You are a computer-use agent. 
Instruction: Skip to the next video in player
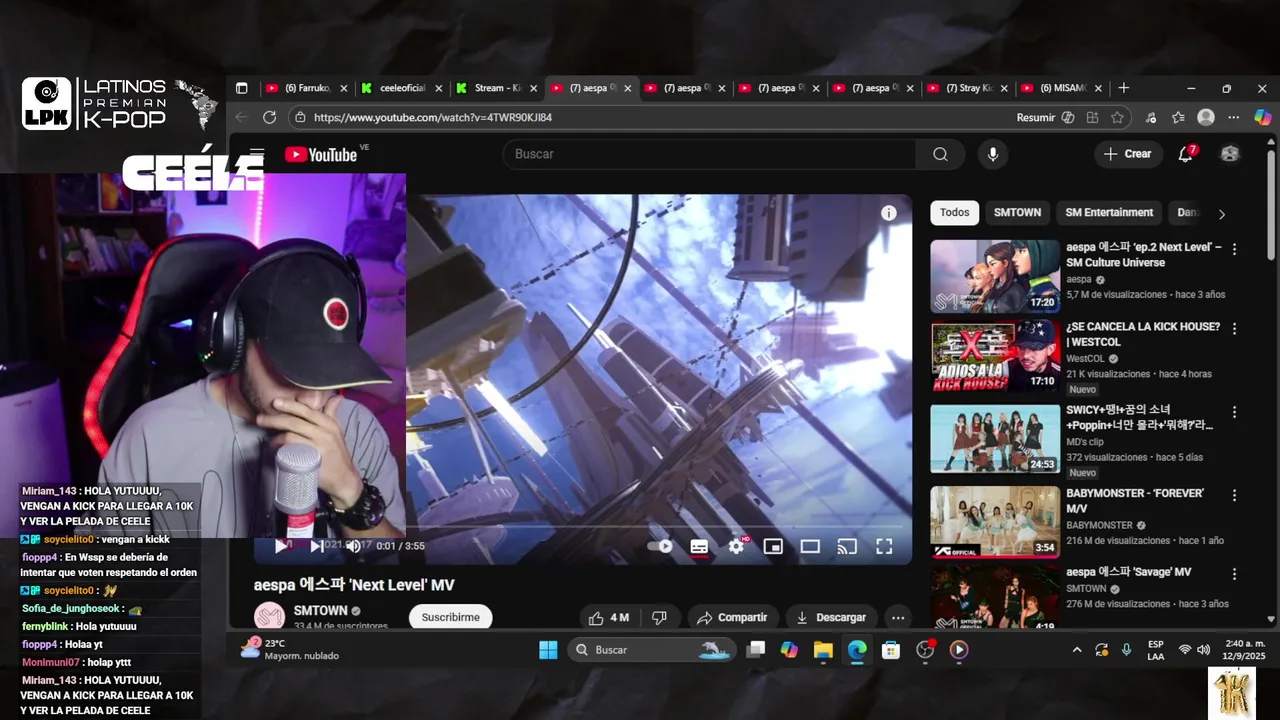pyautogui.click(x=316, y=546)
